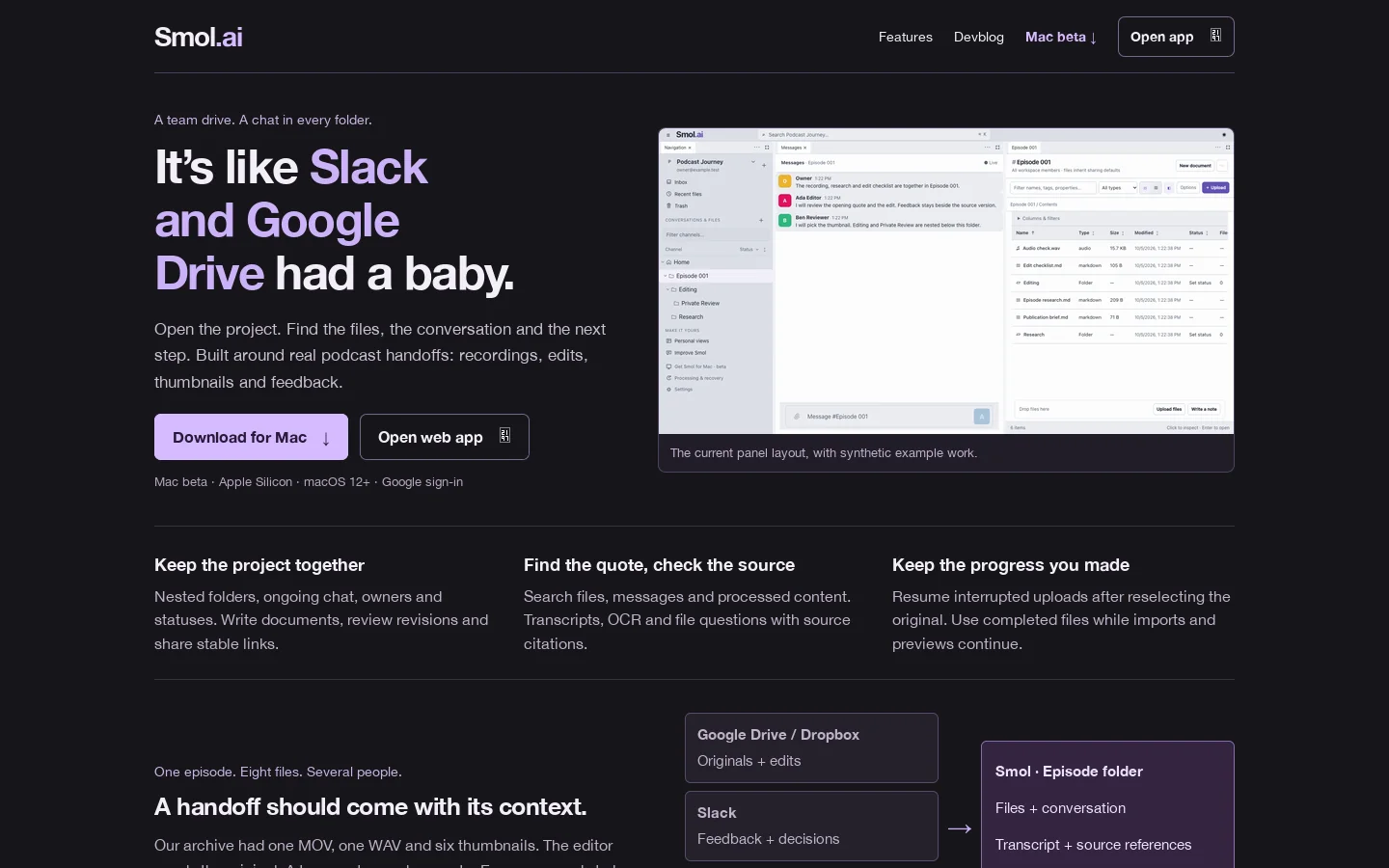1389x868 pixels.
Task: Select the 'Google Drive / Dropbox' card title
Action: pyautogui.click(x=777, y=735)
